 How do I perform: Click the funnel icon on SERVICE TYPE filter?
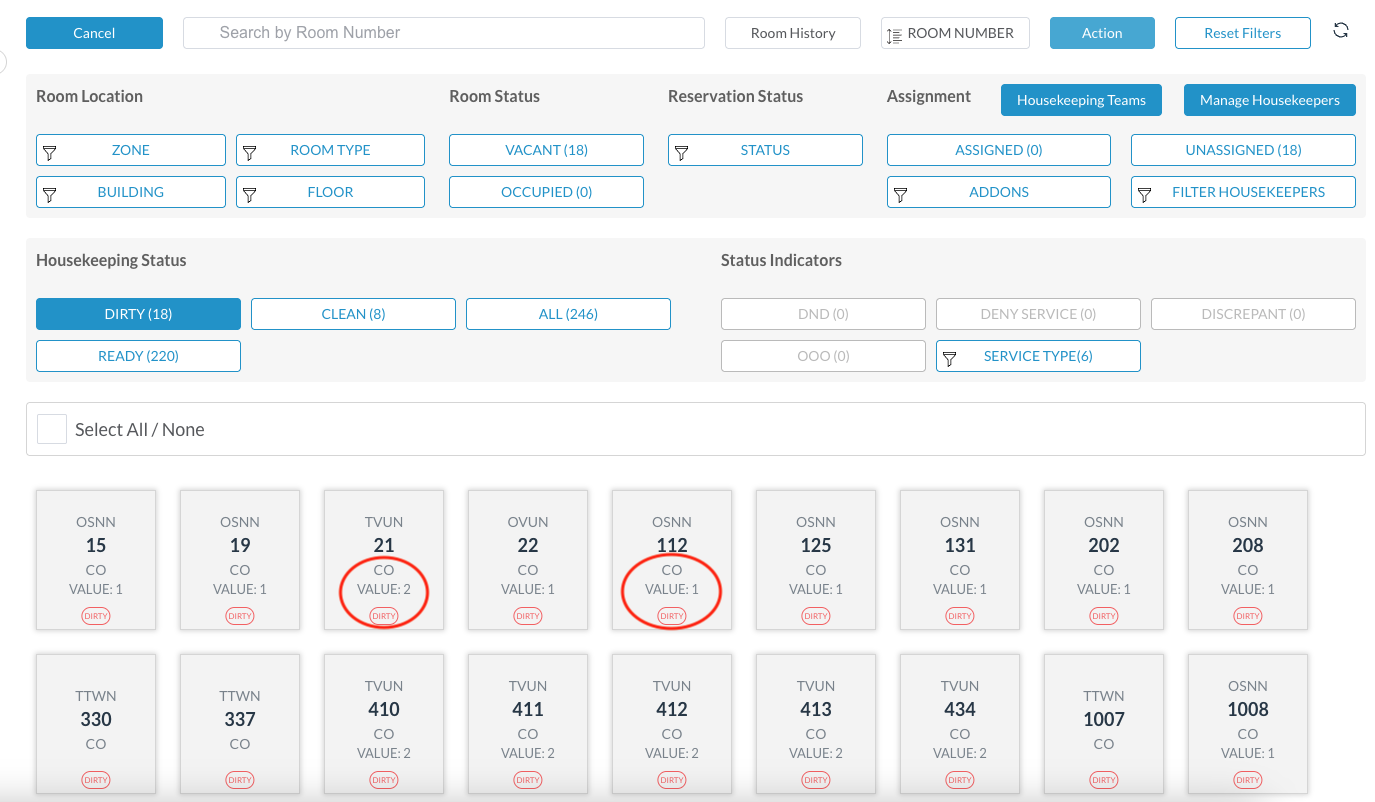(951, 355)
